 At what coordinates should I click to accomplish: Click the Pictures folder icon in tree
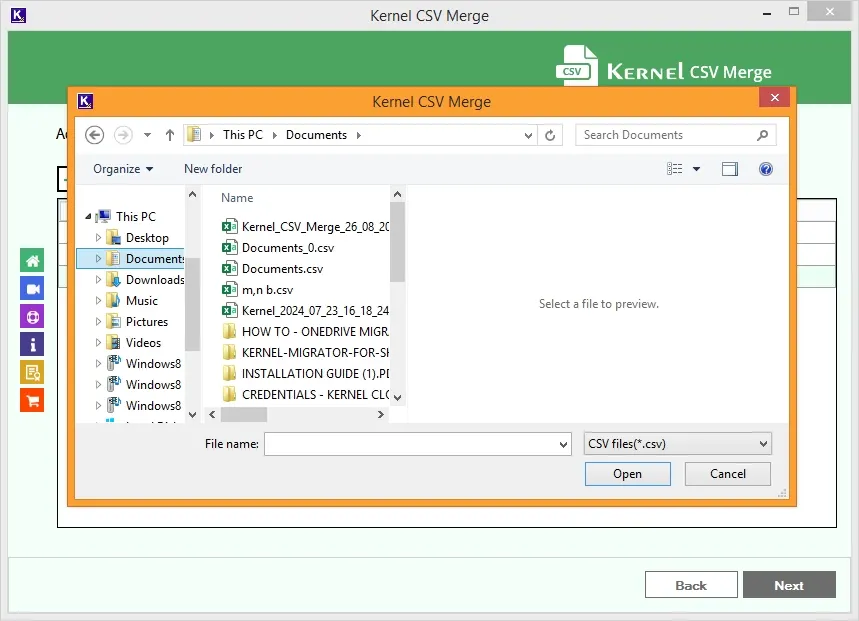(113, 321)
